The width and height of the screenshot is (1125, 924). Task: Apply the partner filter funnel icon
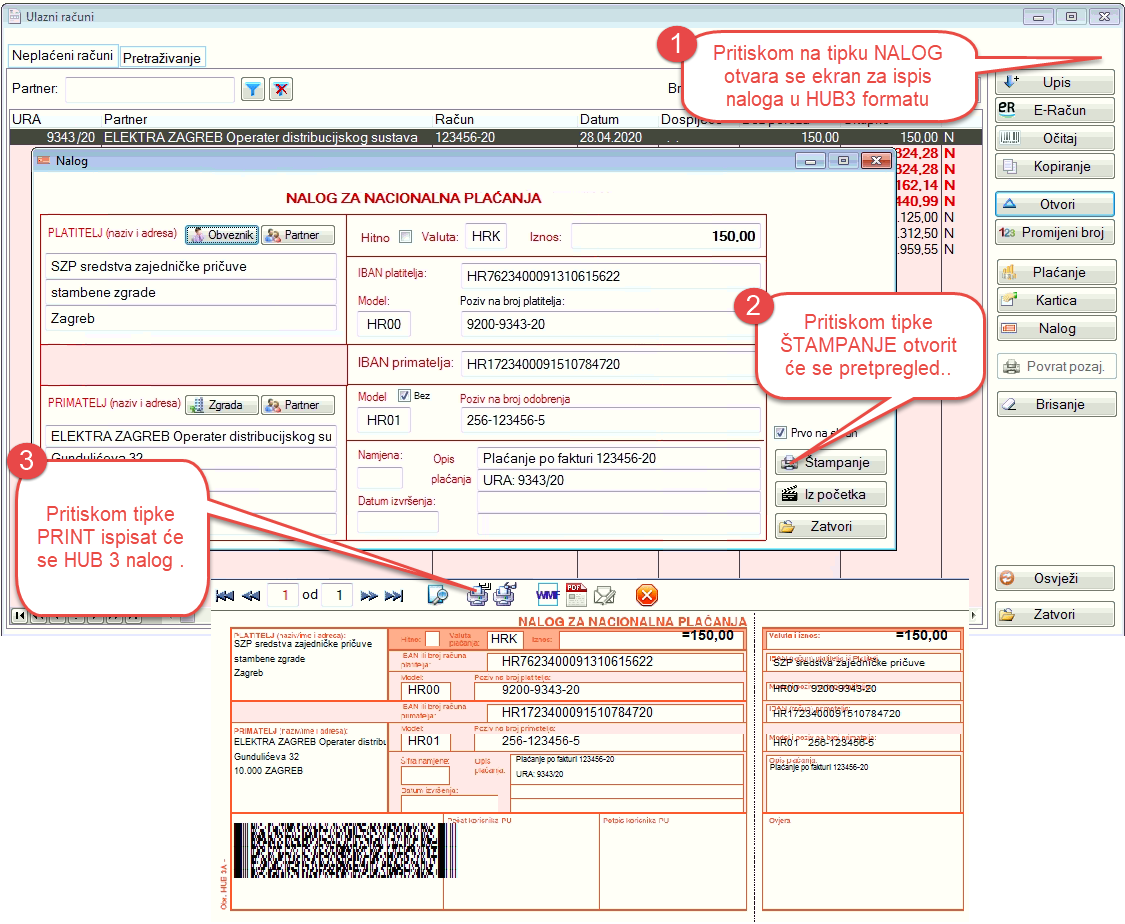point(253,89)
